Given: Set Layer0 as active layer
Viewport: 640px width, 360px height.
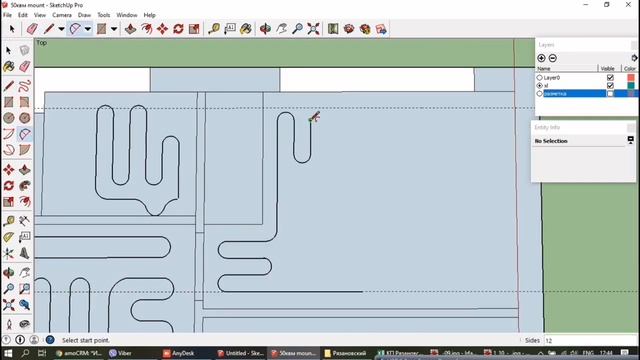Looking at the screenshot, I should 540,78.
